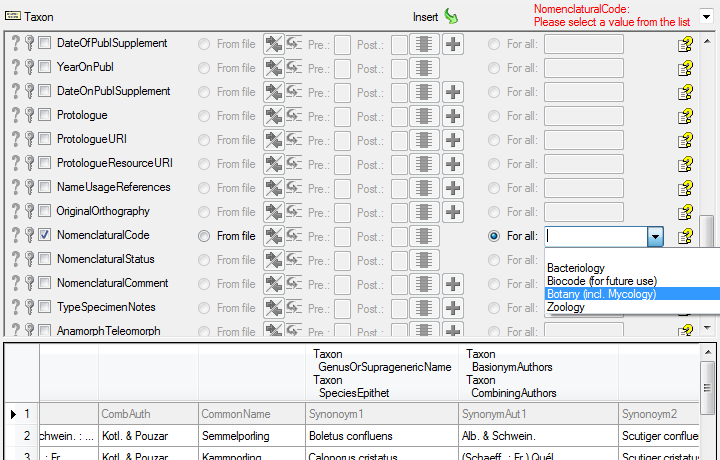Enable the Protologue checkbox
The height and width of the screenshot is (460, 720).
45,116
